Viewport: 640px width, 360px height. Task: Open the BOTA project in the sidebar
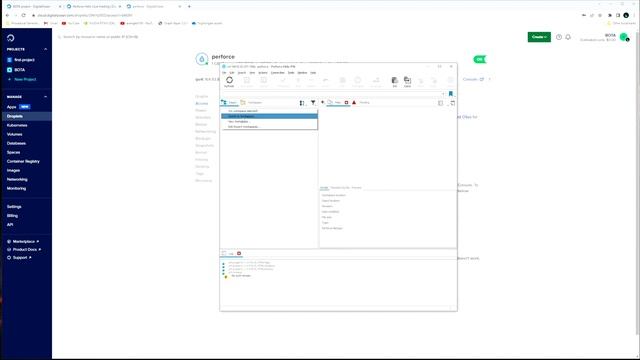click(20, 70)
